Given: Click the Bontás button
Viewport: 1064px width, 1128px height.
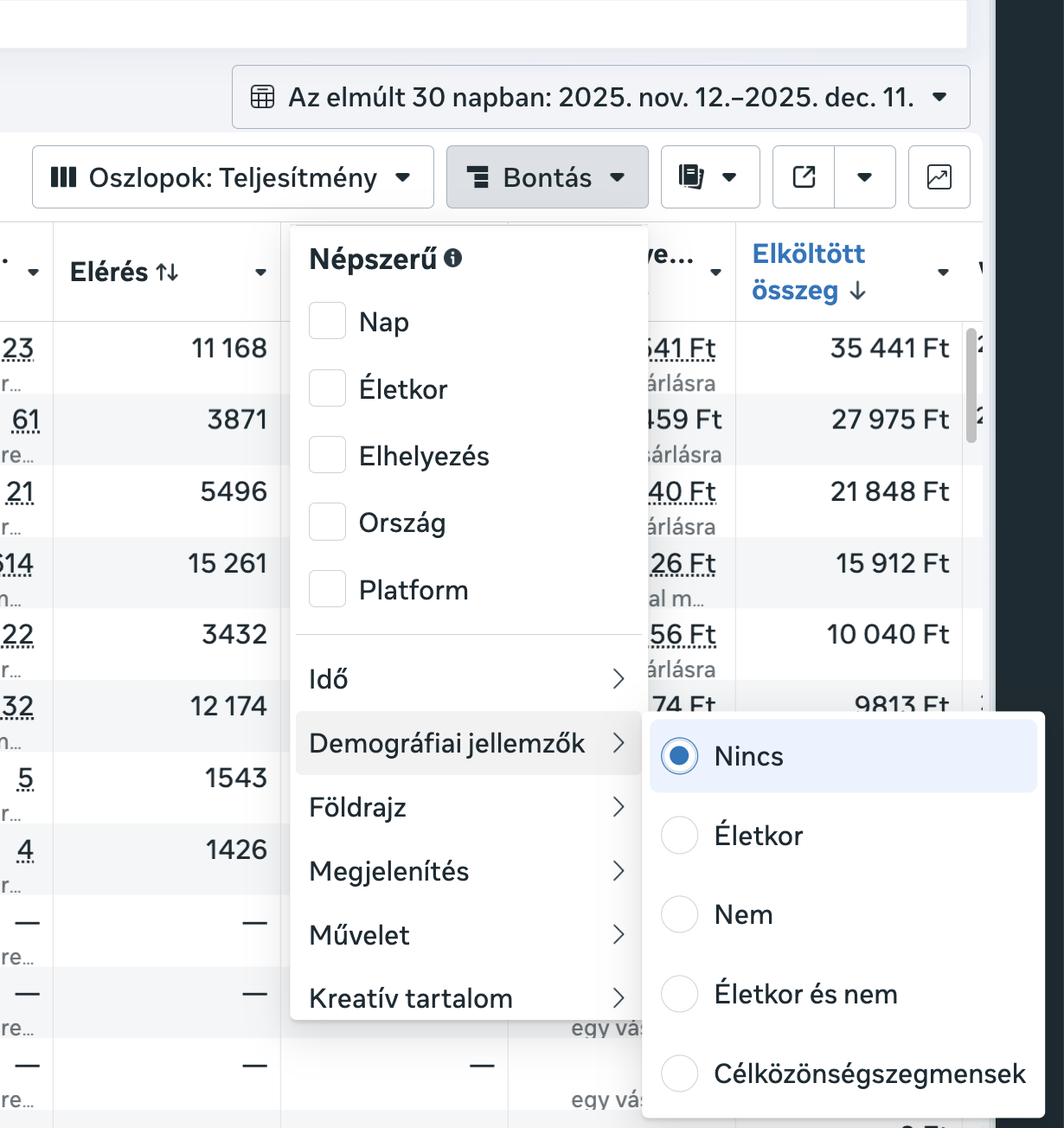Looking at the screenshot, I should 547,177.
